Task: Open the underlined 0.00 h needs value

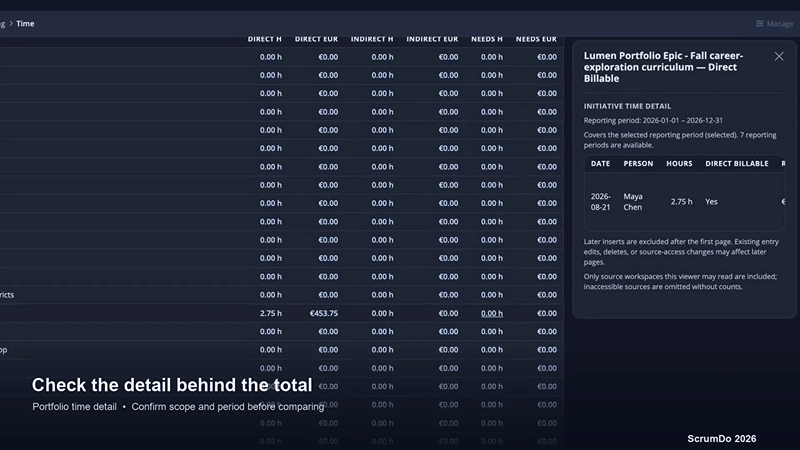Action: pos(492,313)
